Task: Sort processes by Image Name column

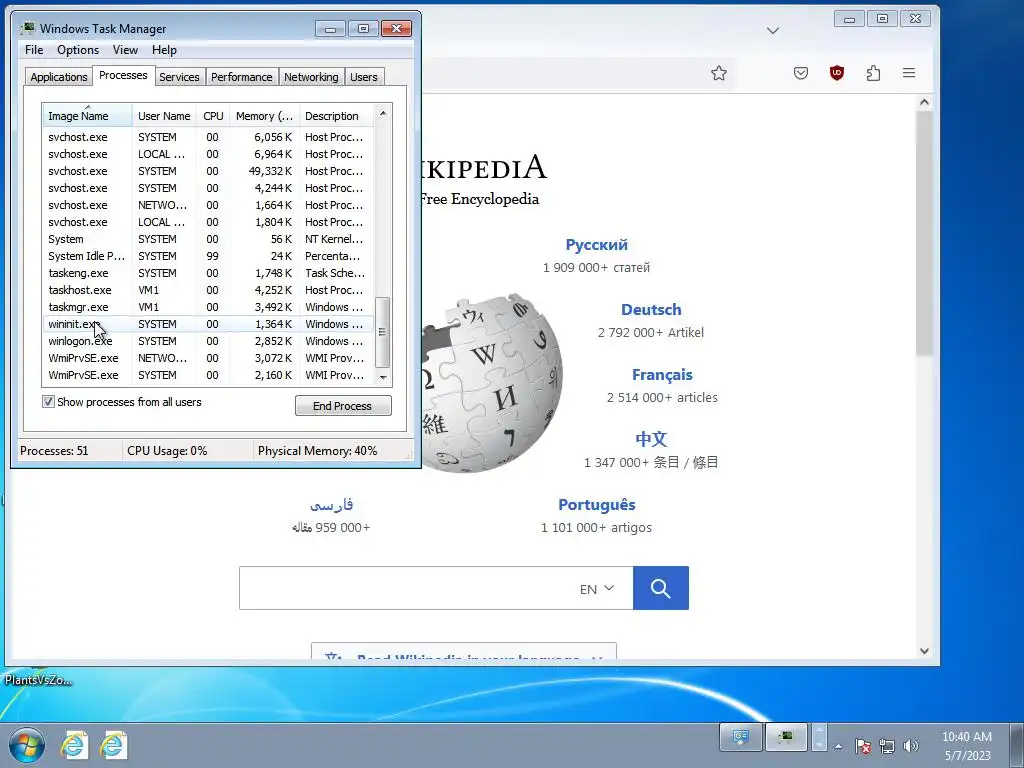Action: (x=88, y=116)
